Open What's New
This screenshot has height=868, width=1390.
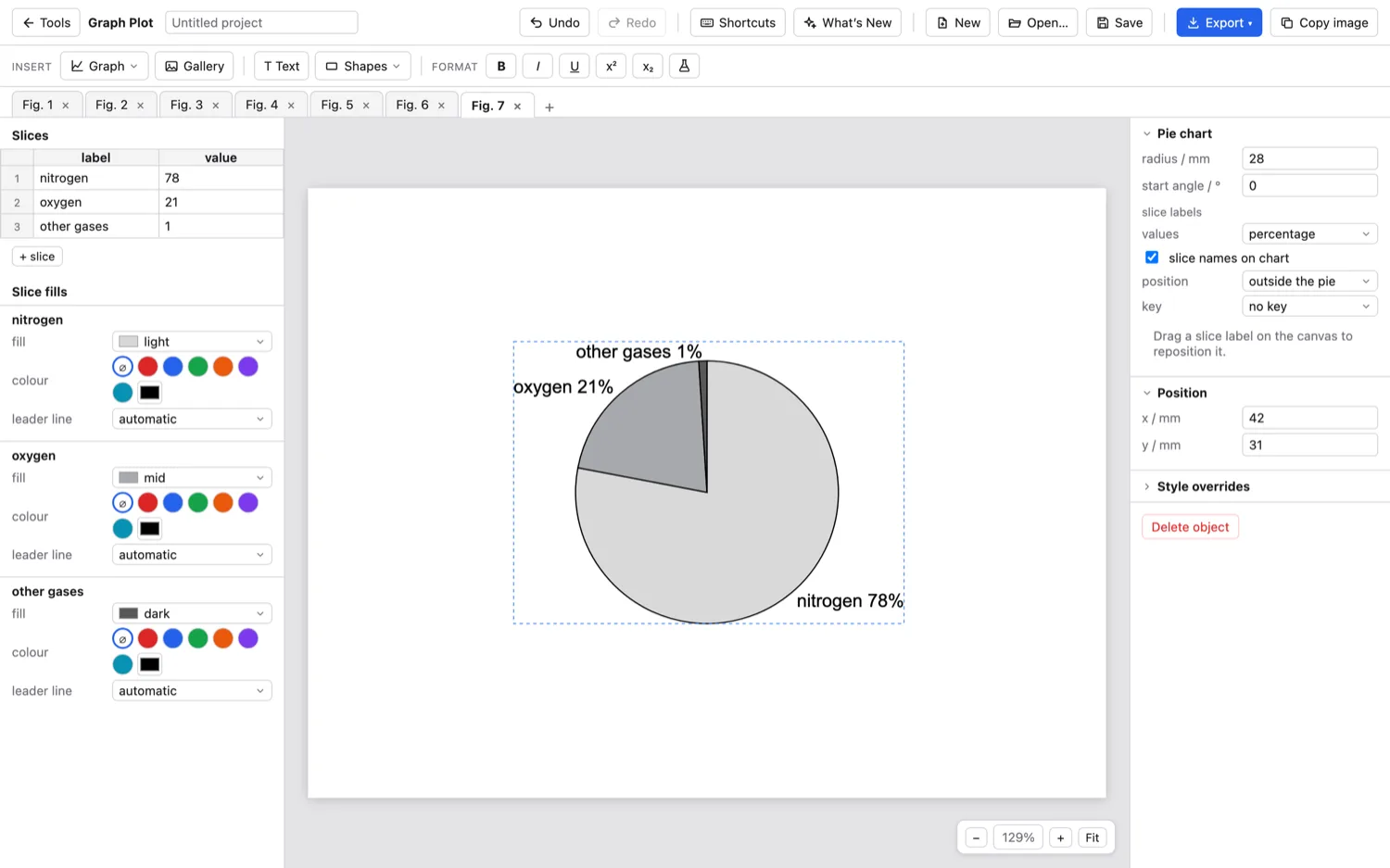pos(847,22)
